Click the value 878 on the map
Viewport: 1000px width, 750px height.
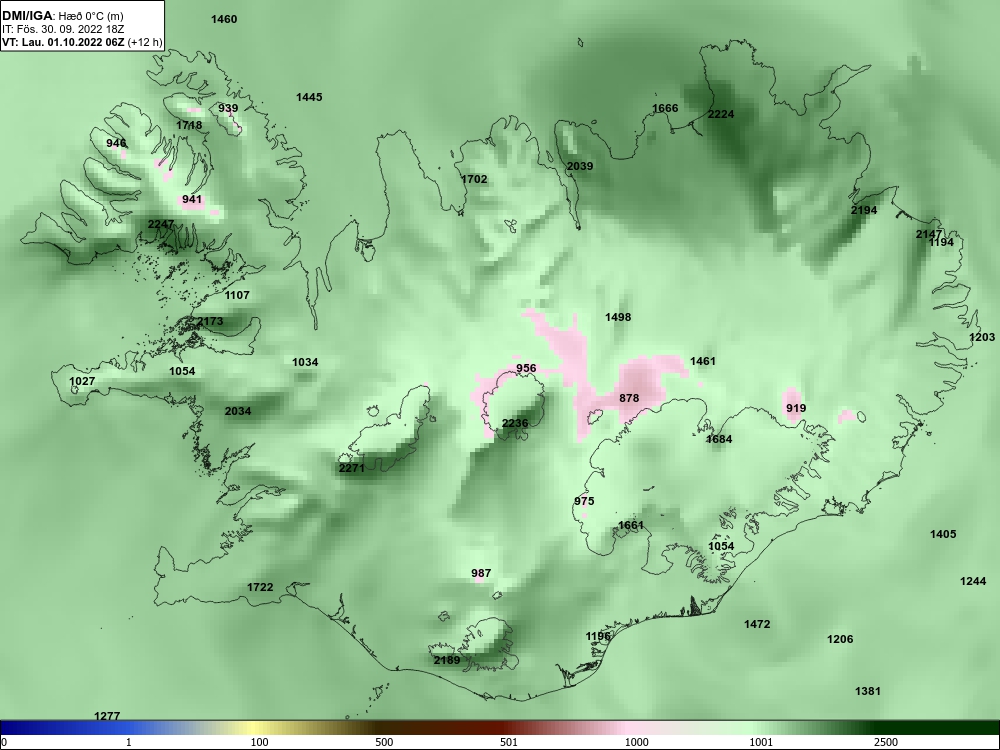(629, 398)
